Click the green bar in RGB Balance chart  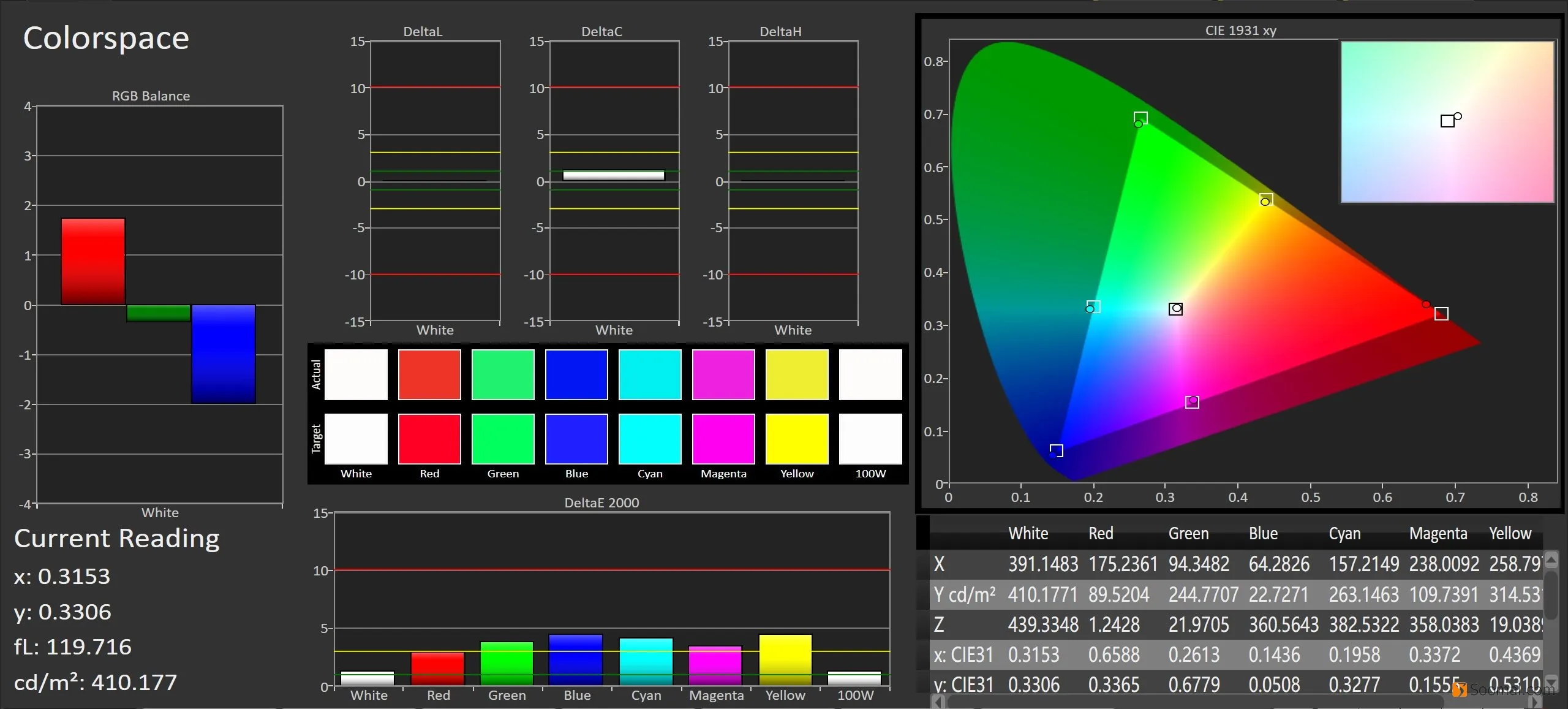[x=159, y=313]
